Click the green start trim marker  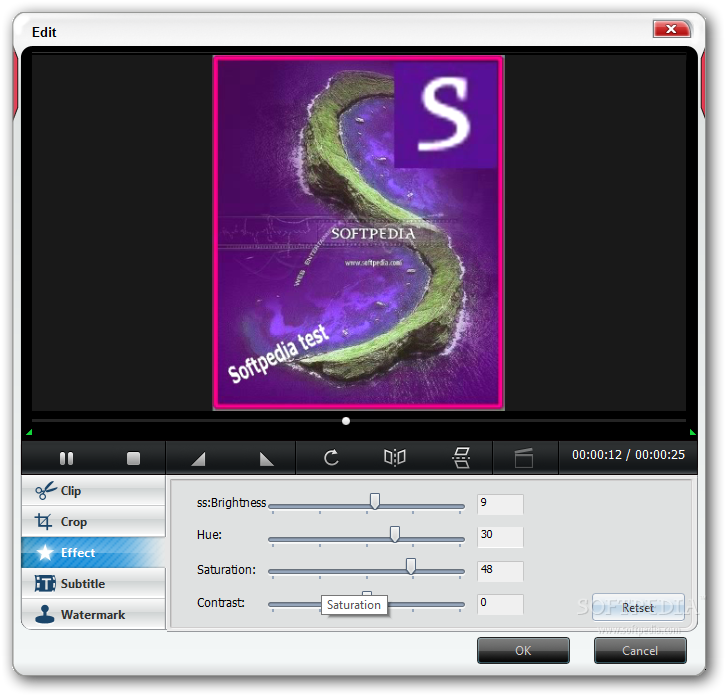tap(29, 433)
